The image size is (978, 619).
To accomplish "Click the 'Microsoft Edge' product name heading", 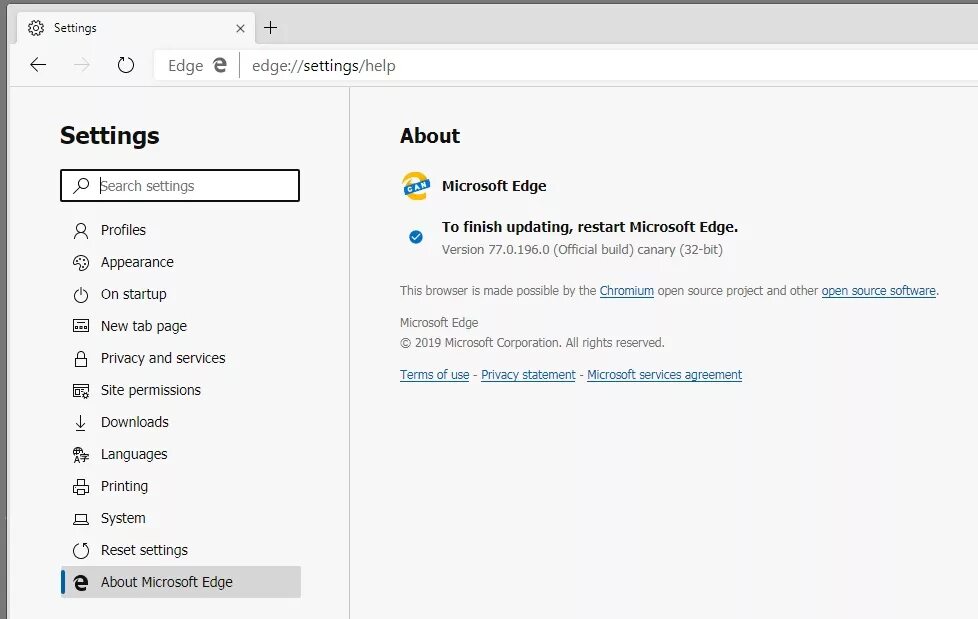I will [x=494, y=186].
